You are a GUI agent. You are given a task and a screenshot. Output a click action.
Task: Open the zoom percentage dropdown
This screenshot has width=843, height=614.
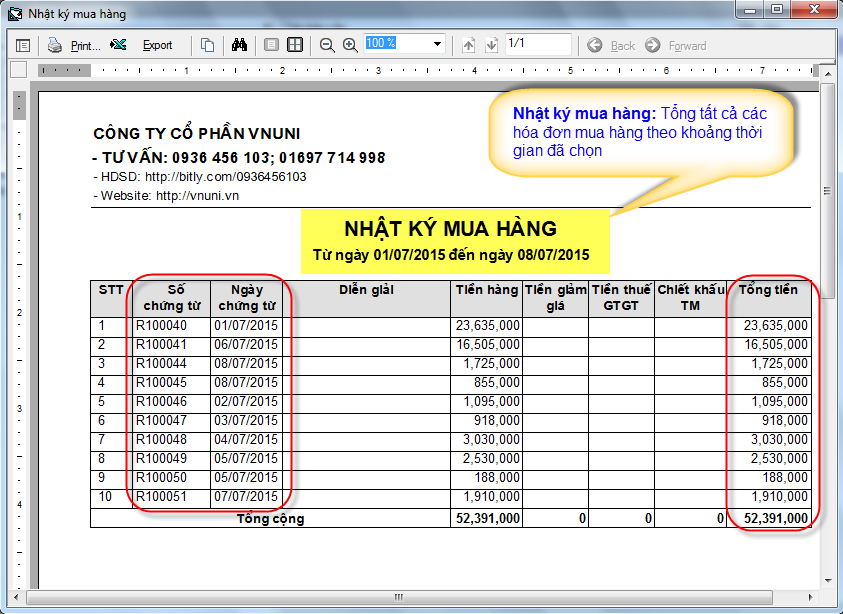(437, 44)
